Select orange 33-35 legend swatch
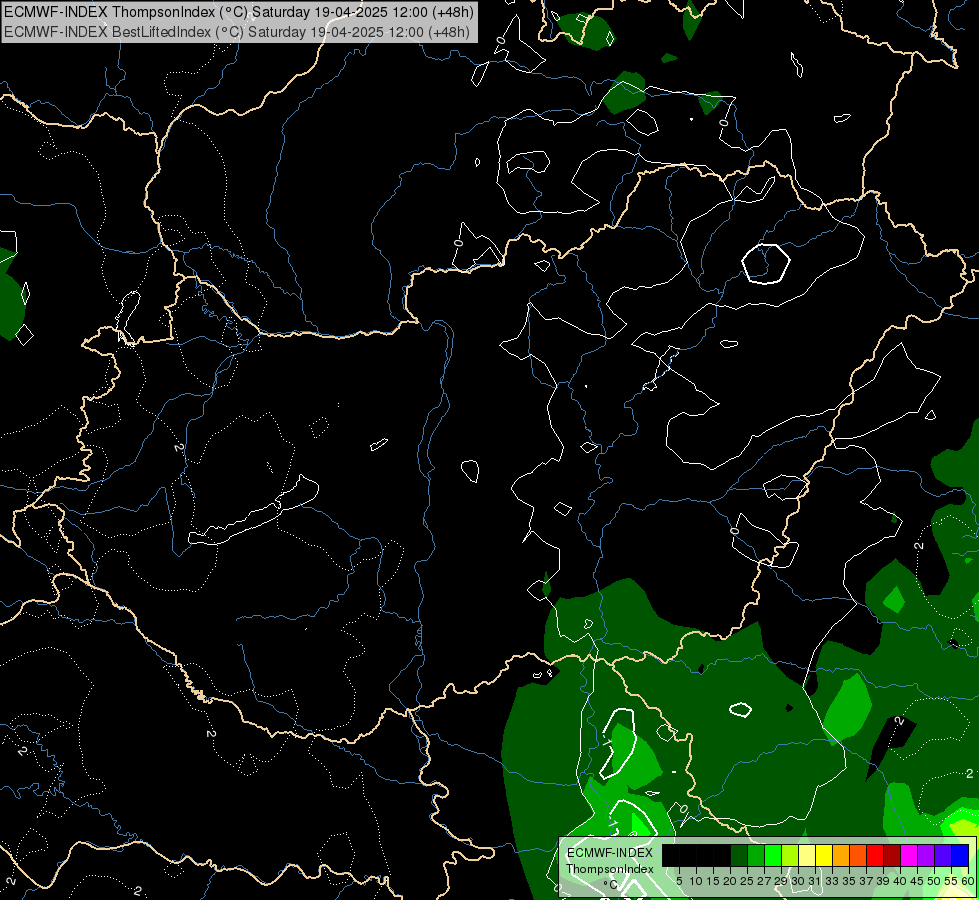The width and height of the screenshot is (979, 900). point(841,855)
